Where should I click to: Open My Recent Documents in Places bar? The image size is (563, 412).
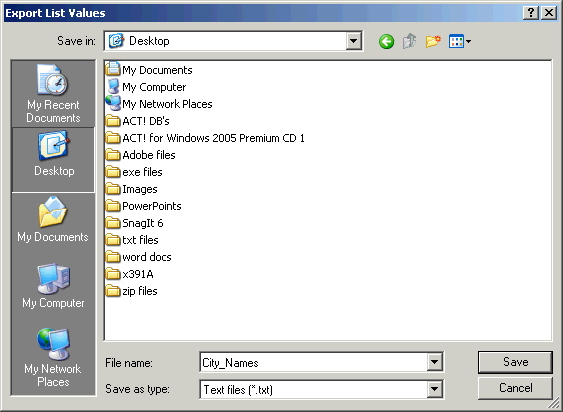(x=53, y=94)
